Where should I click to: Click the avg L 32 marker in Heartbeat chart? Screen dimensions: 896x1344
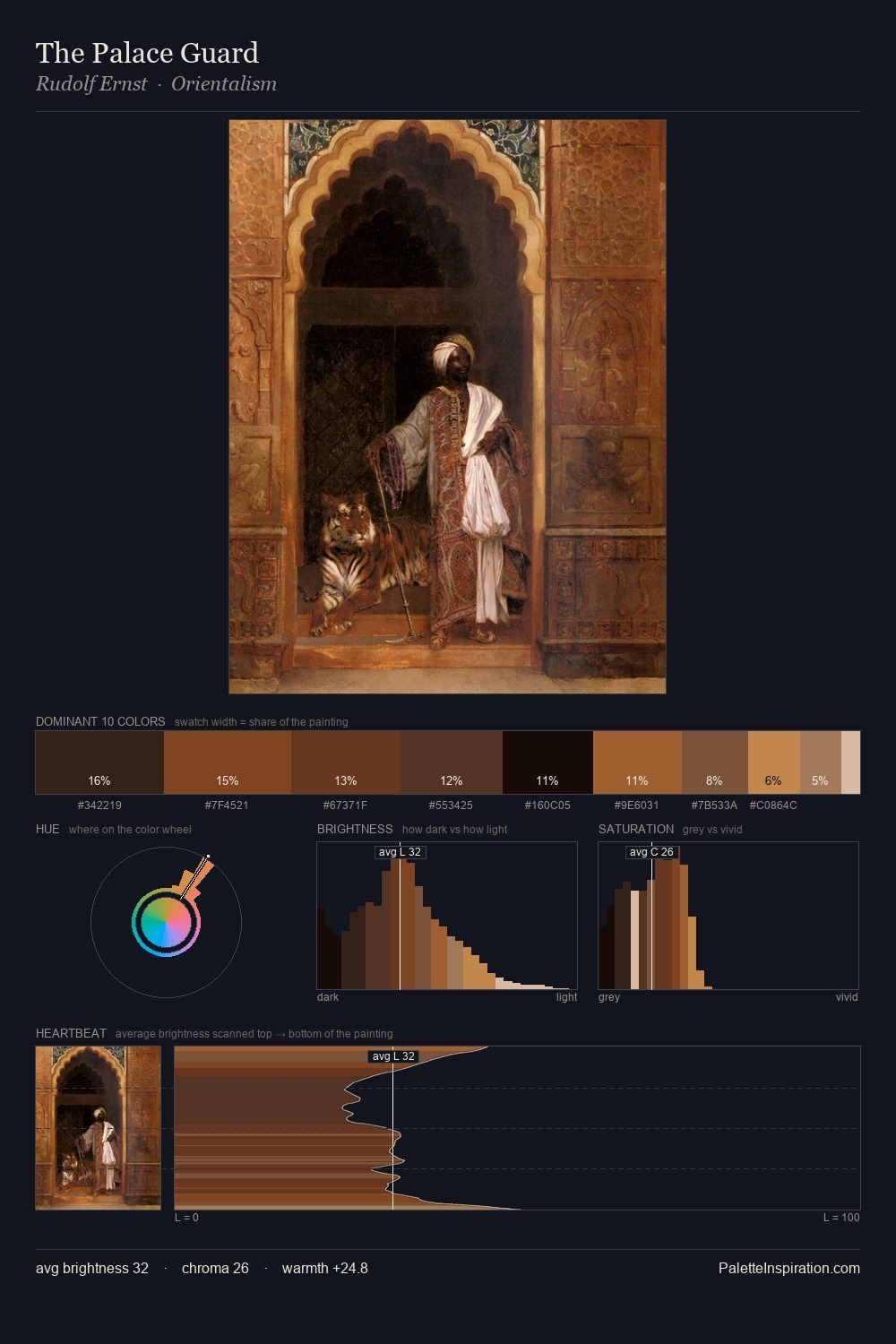pyautogui.click(x=393, y=1056)
